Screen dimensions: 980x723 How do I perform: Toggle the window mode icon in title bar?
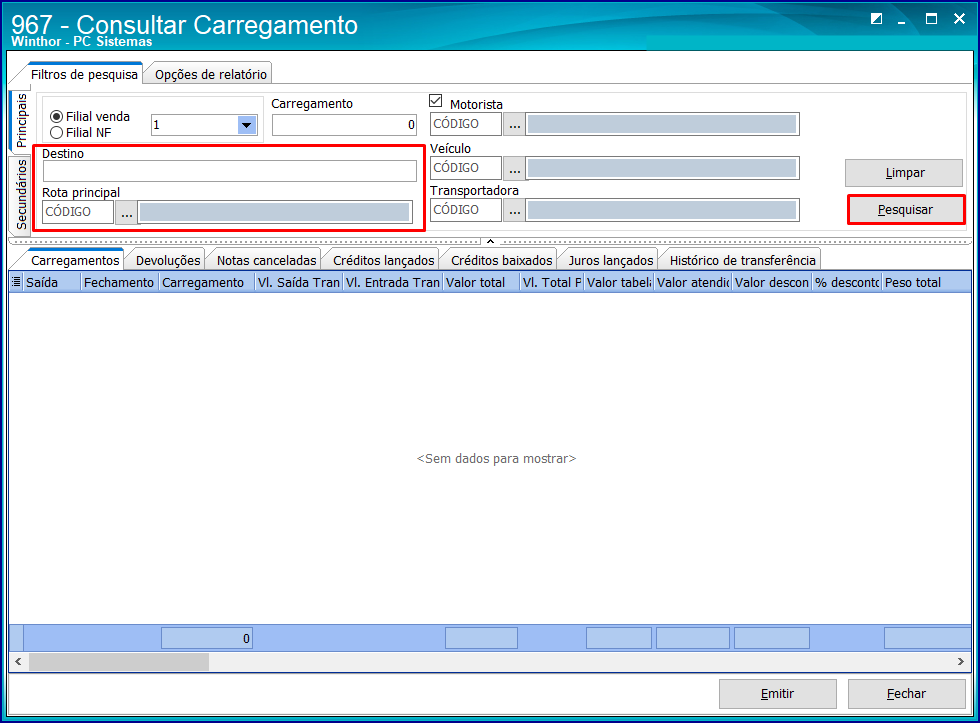click(x=876, y=19)
